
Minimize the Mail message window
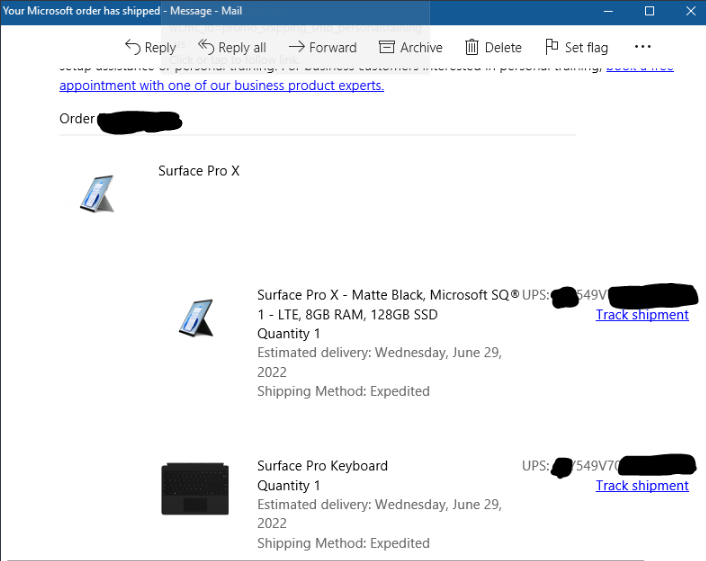[x=608, y=11]
